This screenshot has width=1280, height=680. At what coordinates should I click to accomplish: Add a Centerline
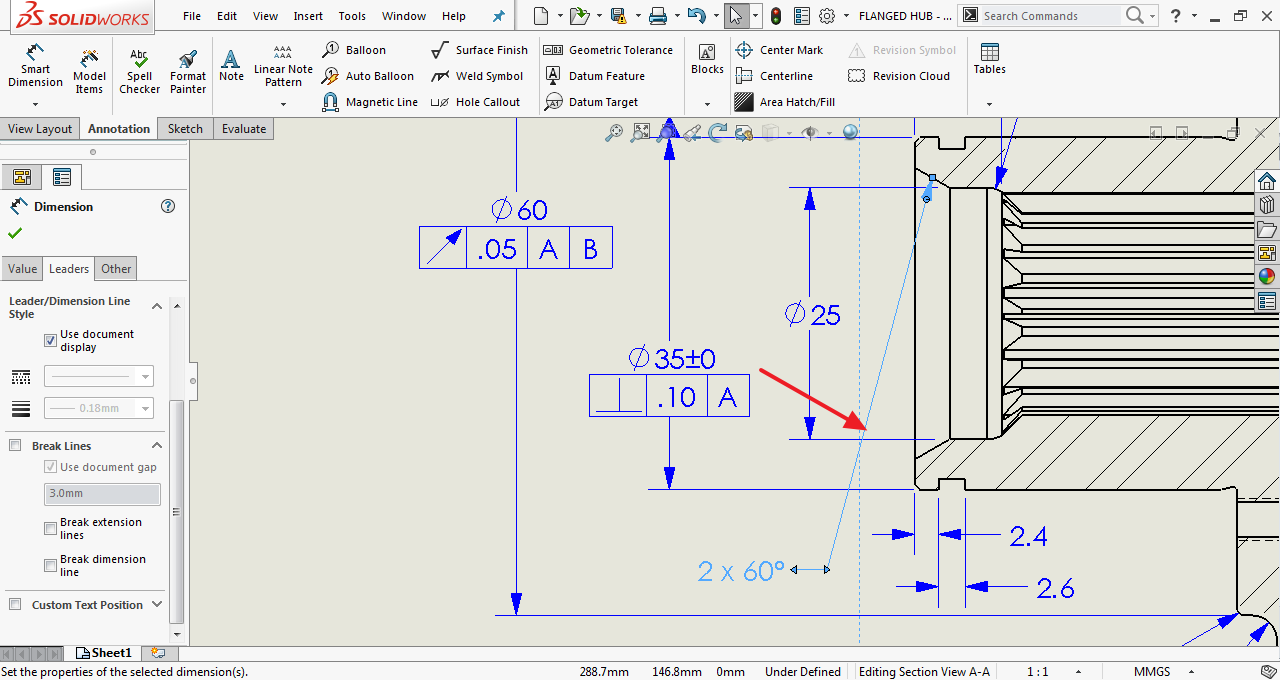[774, 76]
